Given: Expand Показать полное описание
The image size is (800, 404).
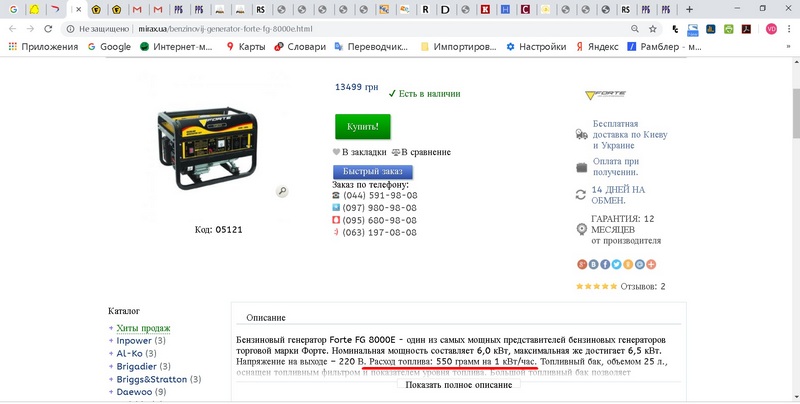Looking at the screenshot, I should tap(459, 385).
